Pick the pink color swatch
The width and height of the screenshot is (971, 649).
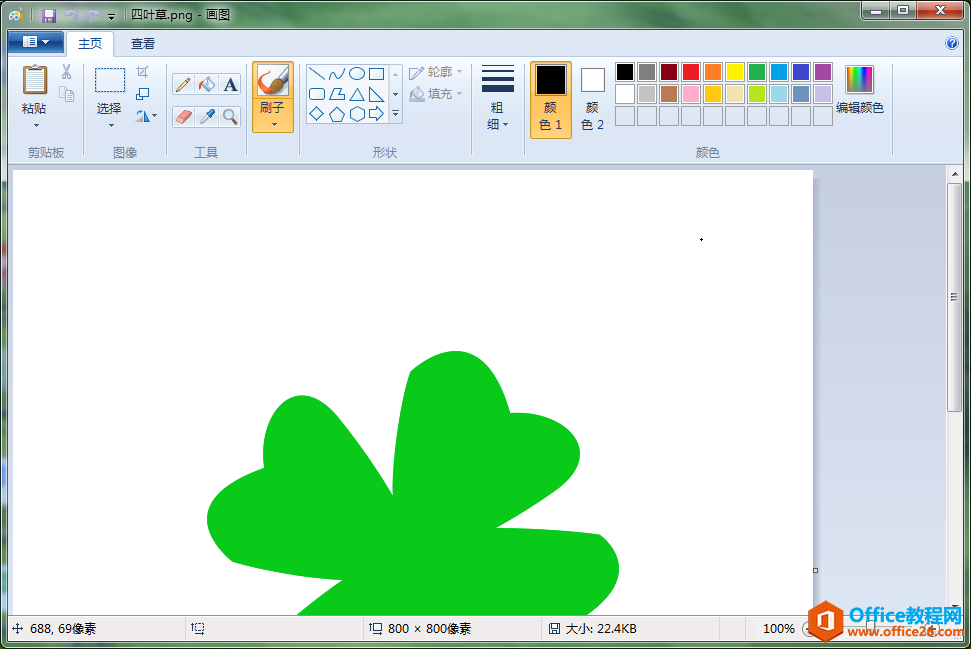click(x=690, y=94)
